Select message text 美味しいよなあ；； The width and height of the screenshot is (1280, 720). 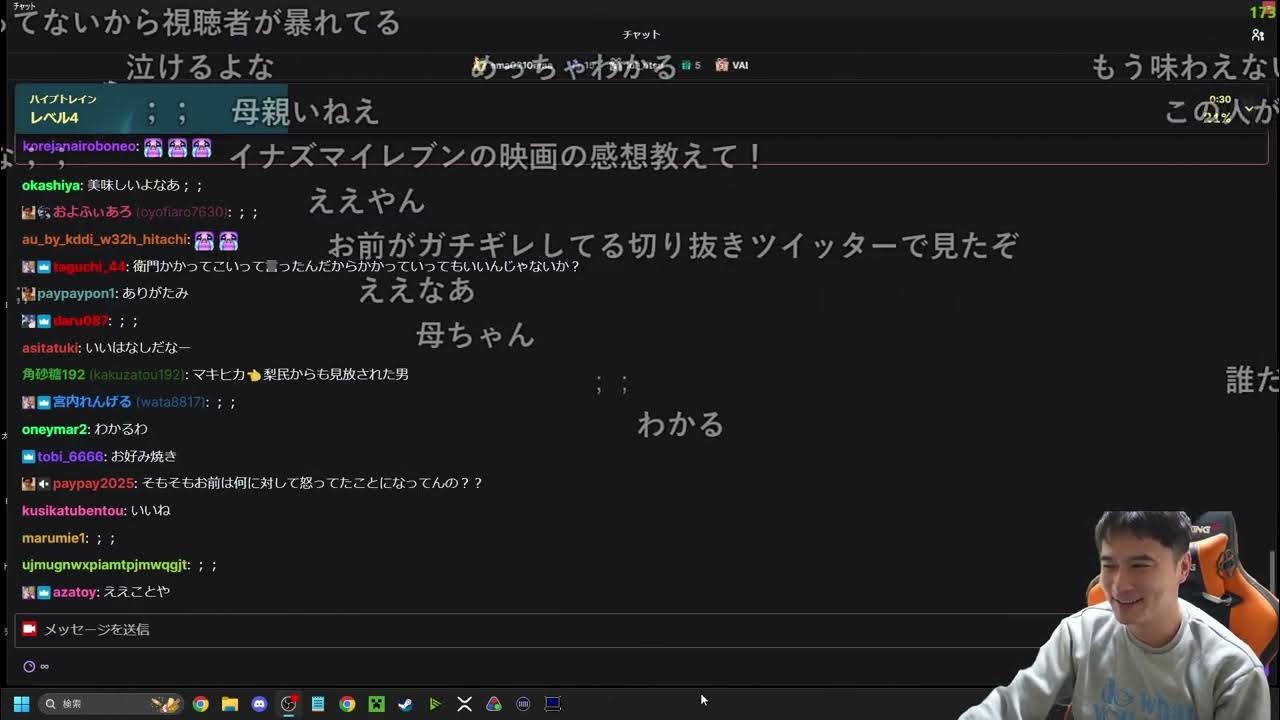pos(145,185)
